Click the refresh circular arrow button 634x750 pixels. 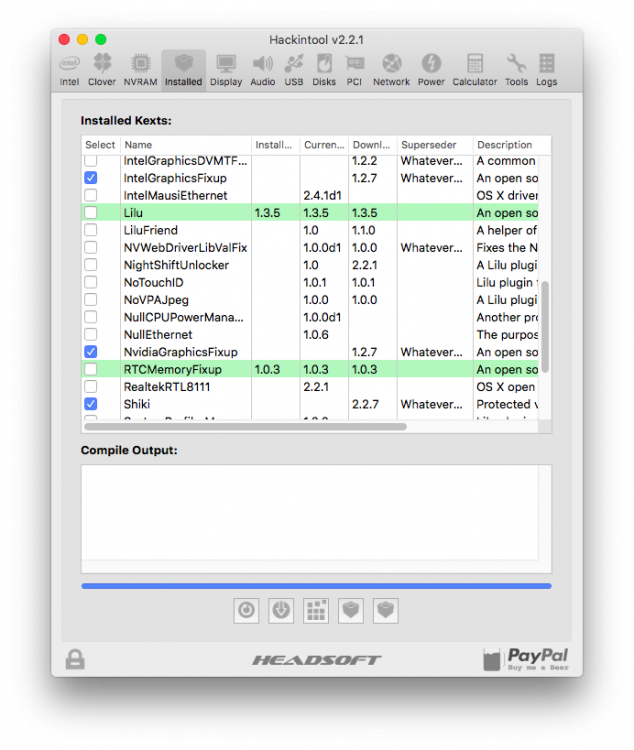[246, 610]
